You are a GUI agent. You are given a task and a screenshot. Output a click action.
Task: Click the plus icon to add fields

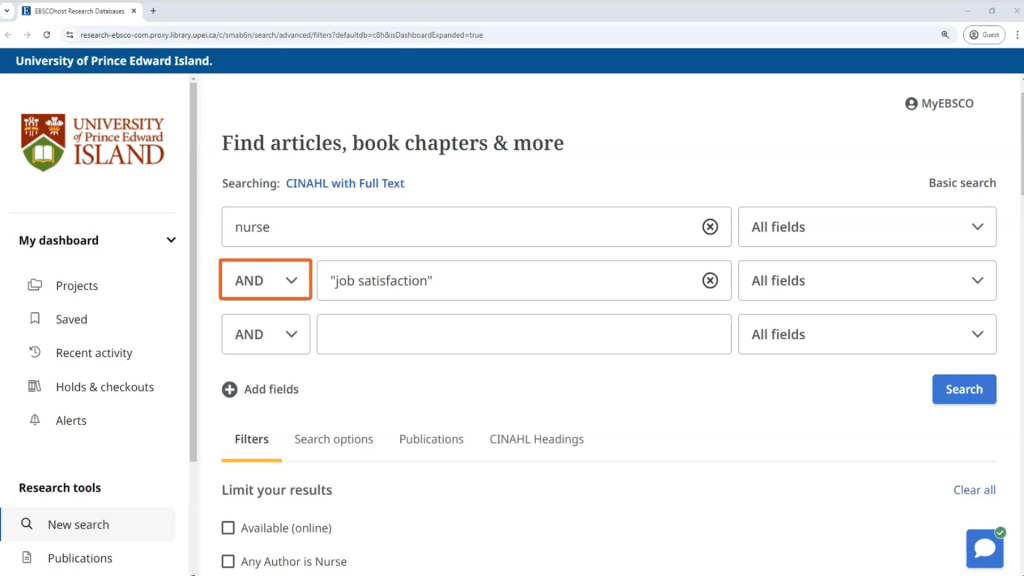(x=230, y=389)
